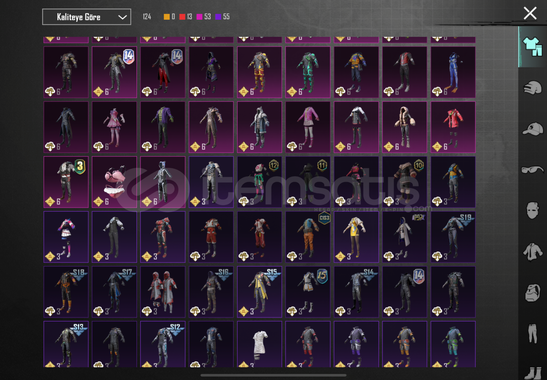Select the jacket tops category icon

click(x=532, y=252)
